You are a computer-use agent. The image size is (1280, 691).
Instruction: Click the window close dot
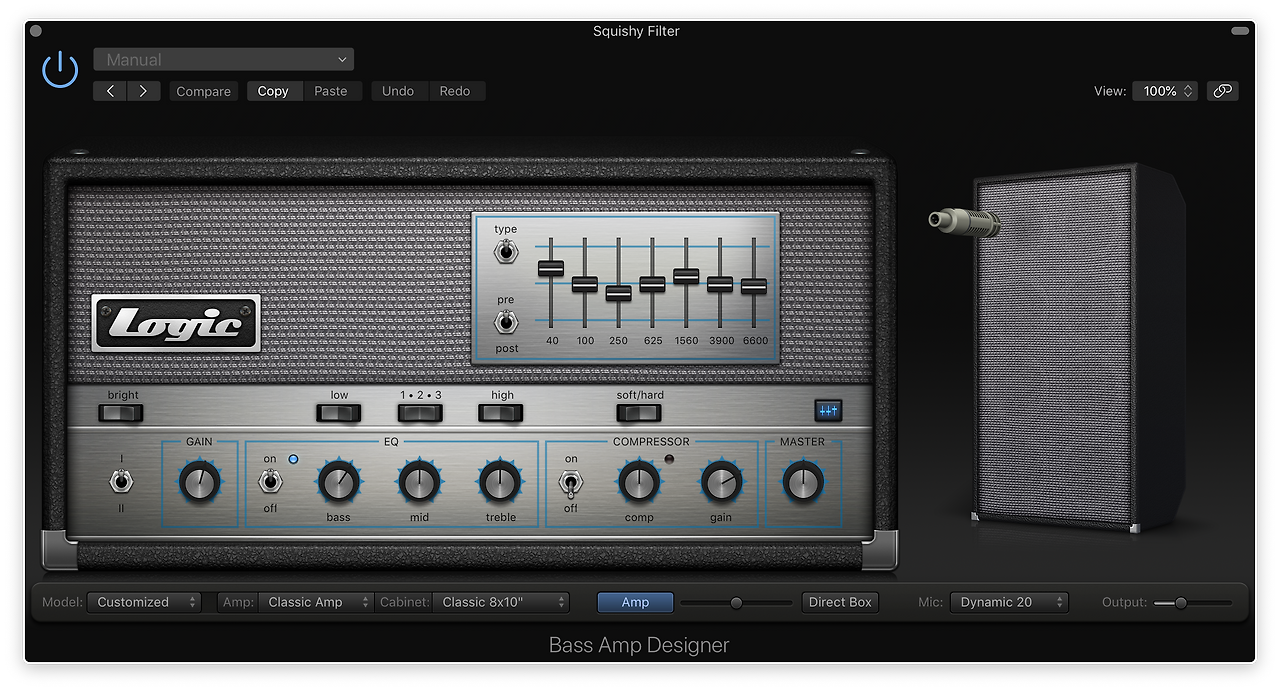(36, 31)
